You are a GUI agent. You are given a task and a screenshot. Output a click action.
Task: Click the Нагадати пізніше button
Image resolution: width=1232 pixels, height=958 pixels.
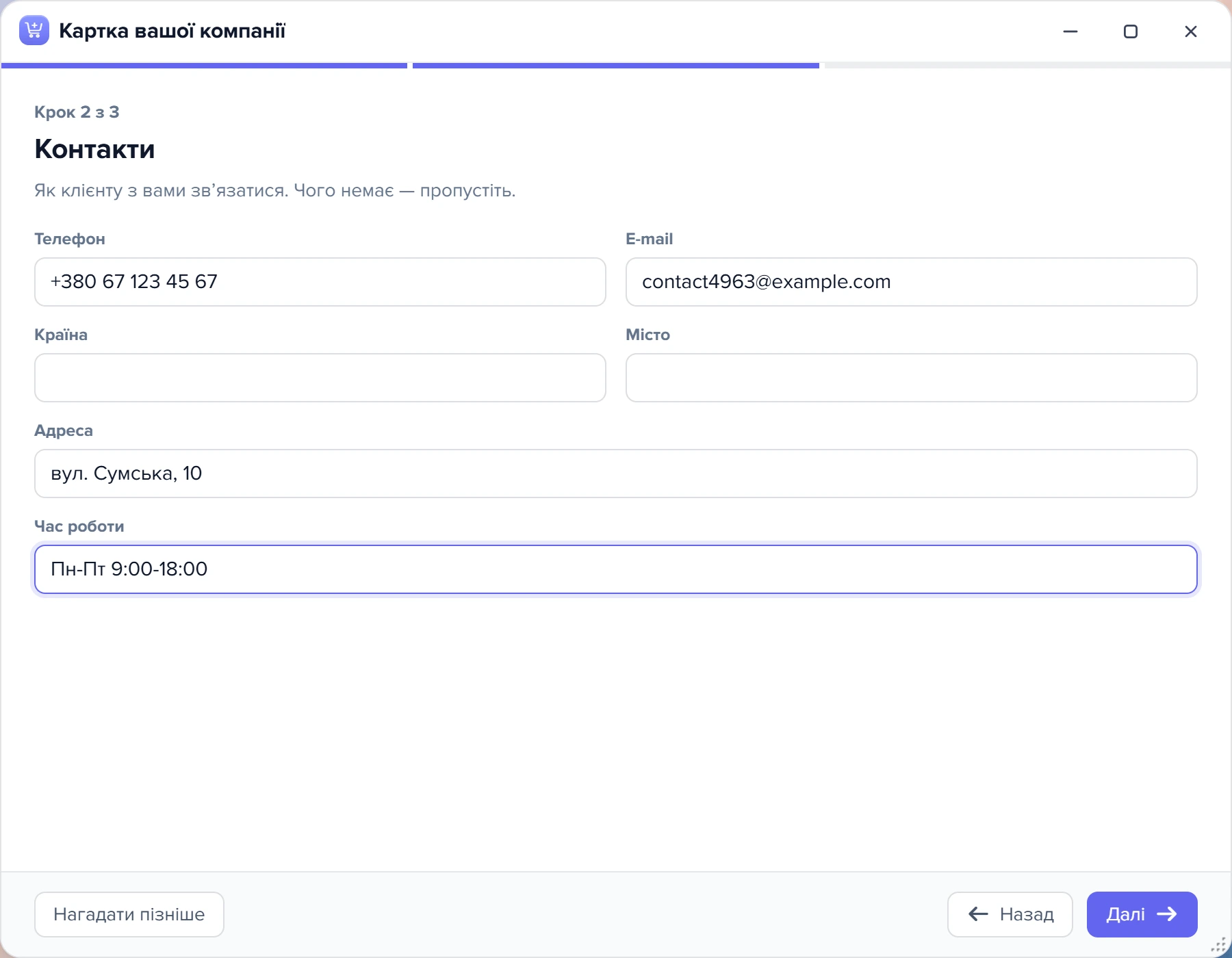pyautogui.click(x=129, y=914)
